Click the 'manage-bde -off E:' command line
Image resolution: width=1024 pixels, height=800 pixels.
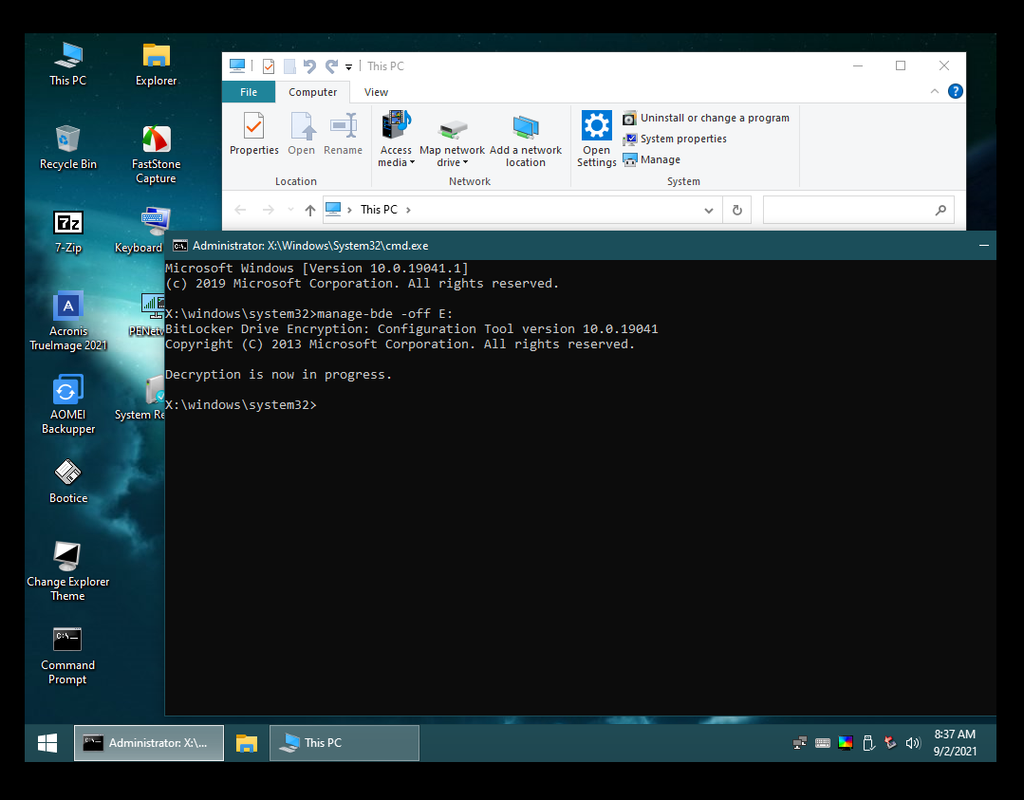coord(385,313)
